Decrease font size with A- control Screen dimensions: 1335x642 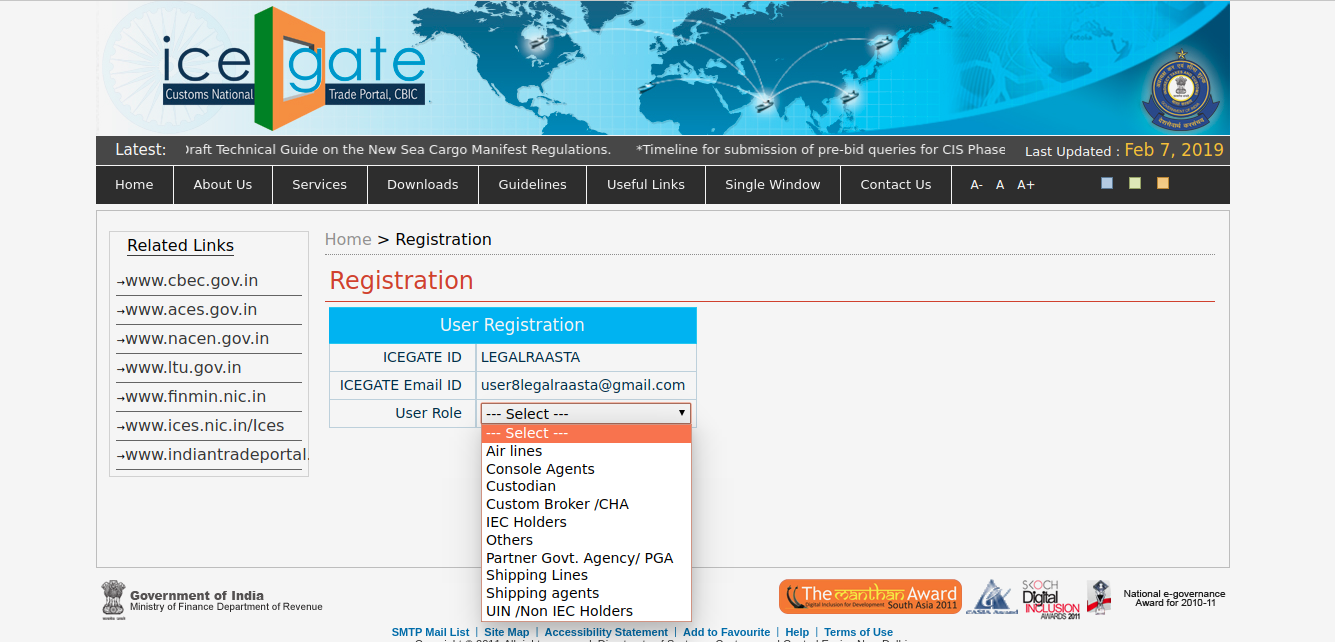tap(976, 185)
